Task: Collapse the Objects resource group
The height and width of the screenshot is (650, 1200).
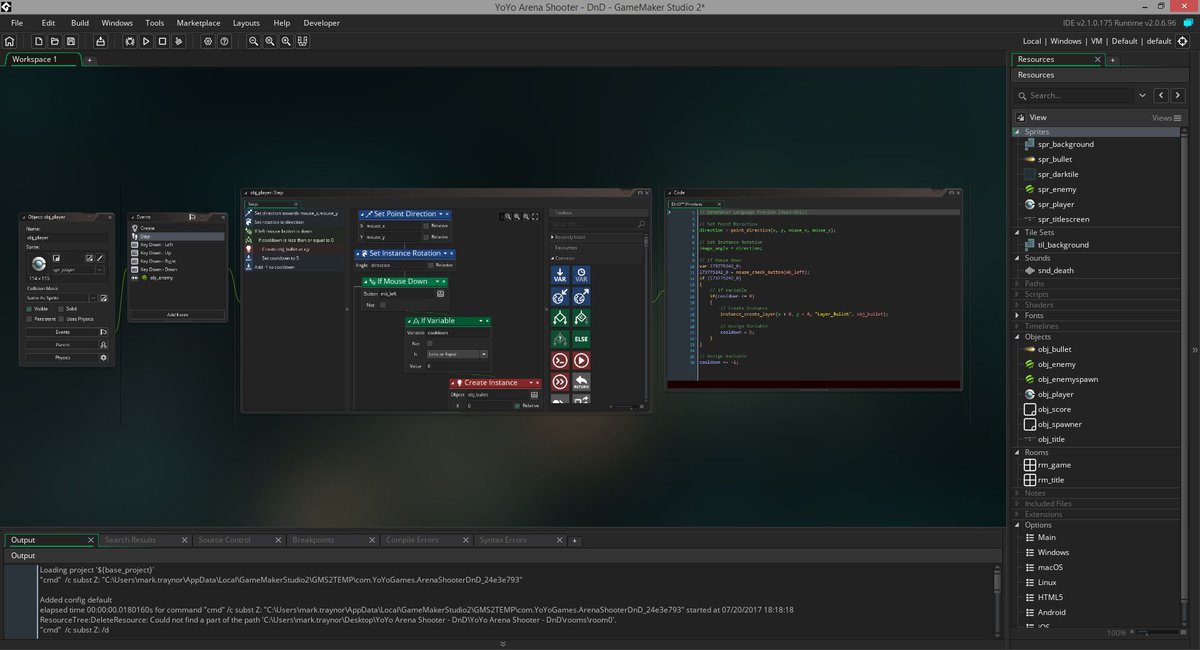Action: point(1018,336)
